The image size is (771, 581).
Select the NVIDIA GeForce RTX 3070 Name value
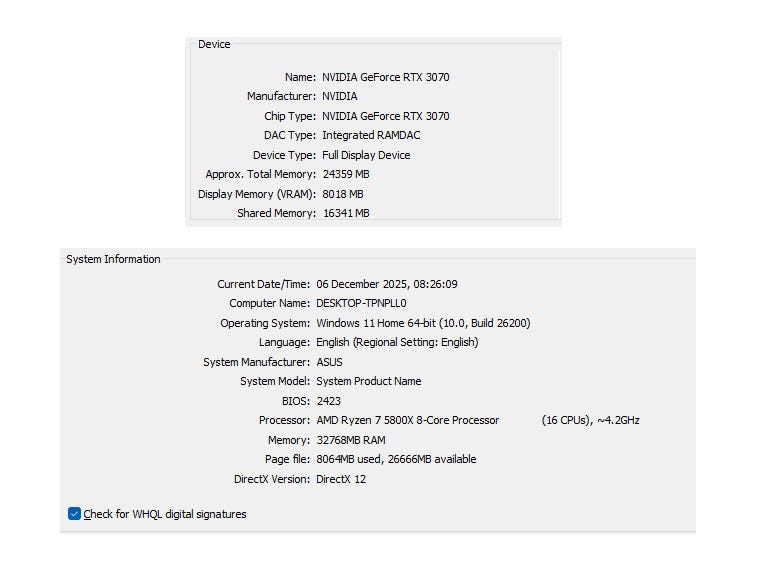pos(385,77)
